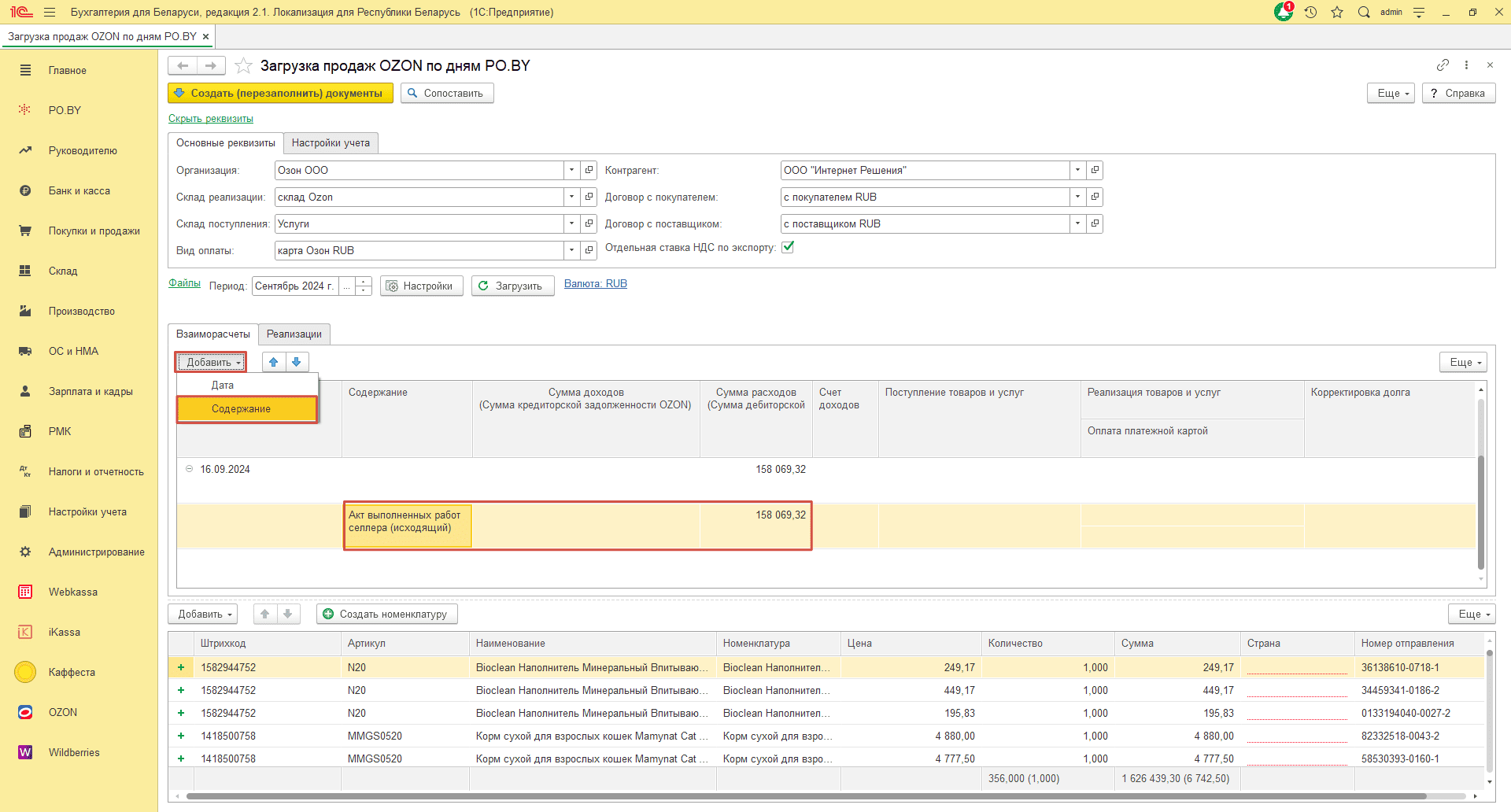Open the history clock icon
Image resolution: width=1511 pixels, height=812 pixels.
[1310, 12]
